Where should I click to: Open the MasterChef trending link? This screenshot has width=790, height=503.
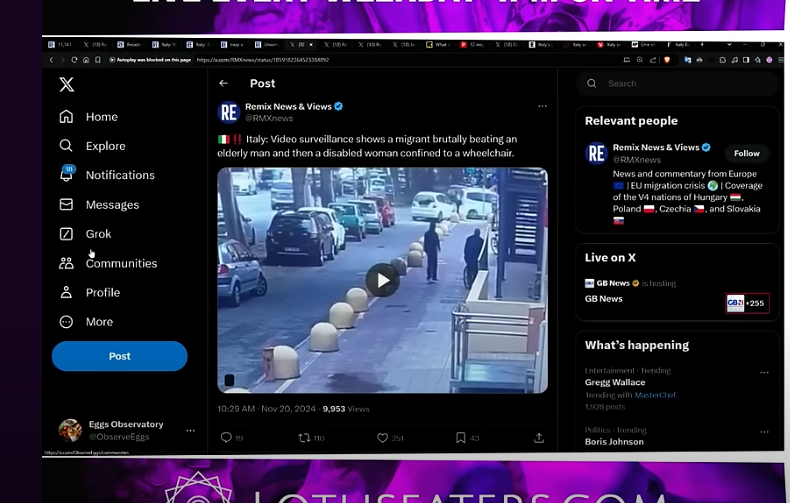654,395
